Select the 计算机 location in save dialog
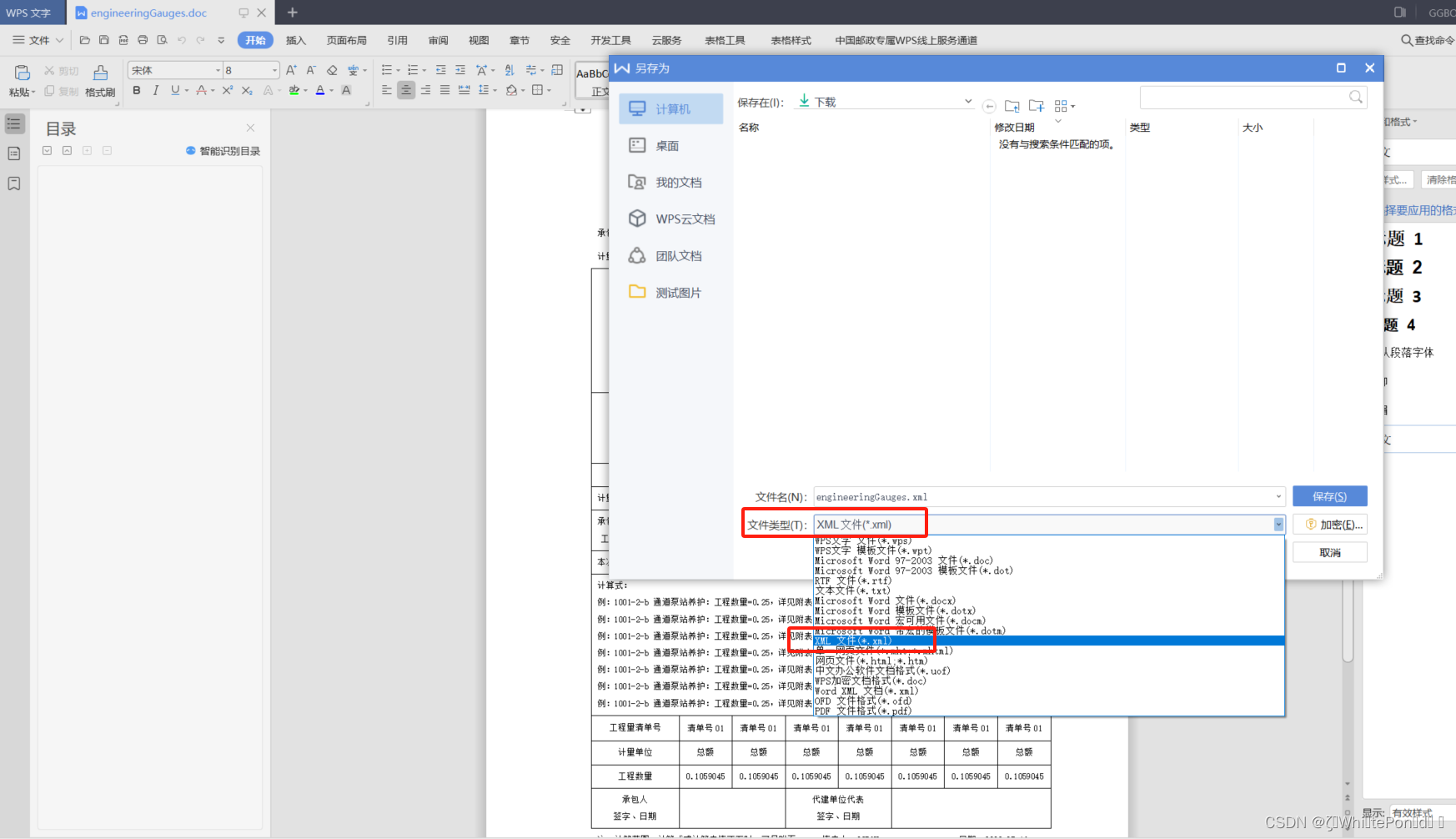Image resolution: width=1456 pixels, height=839 pixels. pyautogui.click(x=671, y=108)
